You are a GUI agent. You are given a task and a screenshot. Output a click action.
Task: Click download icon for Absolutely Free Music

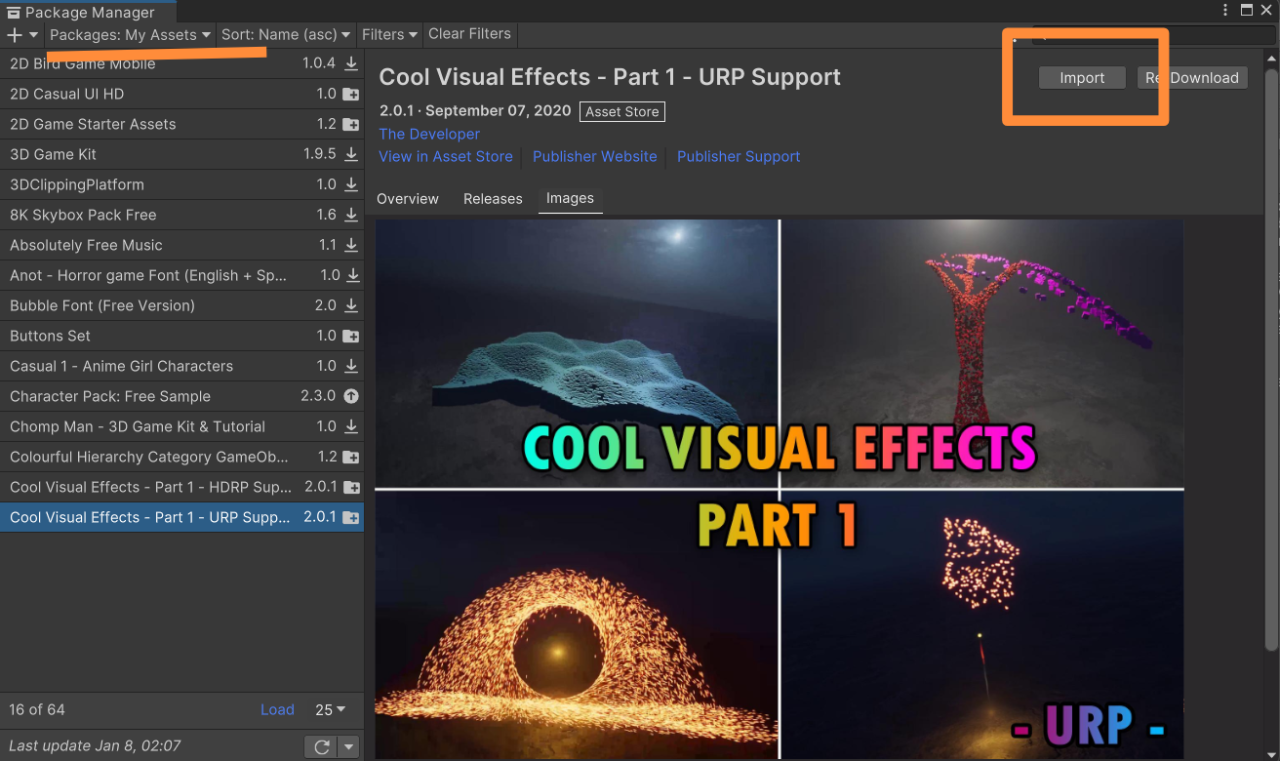coord(351,245)
